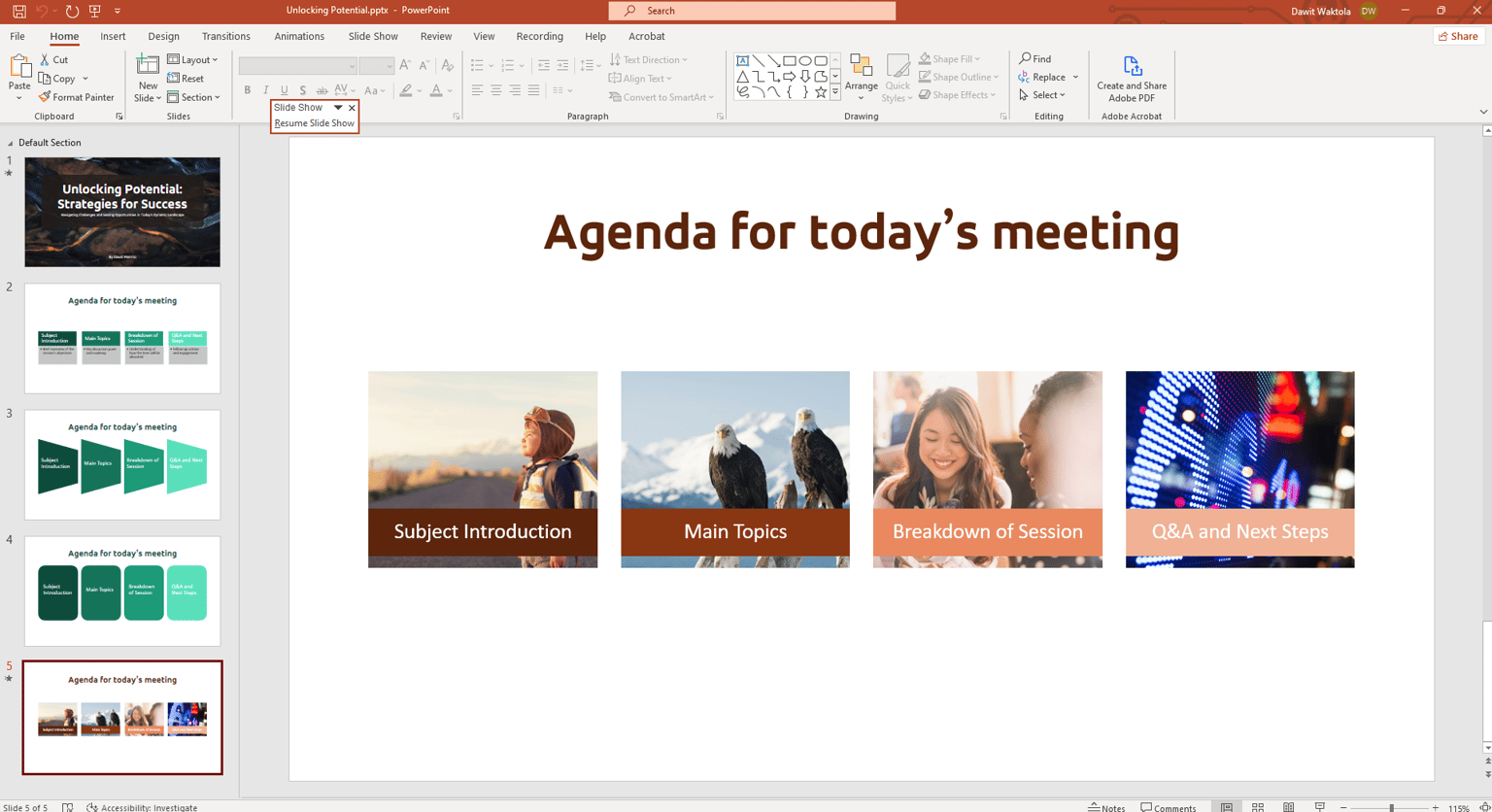The width and height of the screenshot is (1492, 812).
Task: Collapse the Default Section in thumbnails
Action: (10, 143)
